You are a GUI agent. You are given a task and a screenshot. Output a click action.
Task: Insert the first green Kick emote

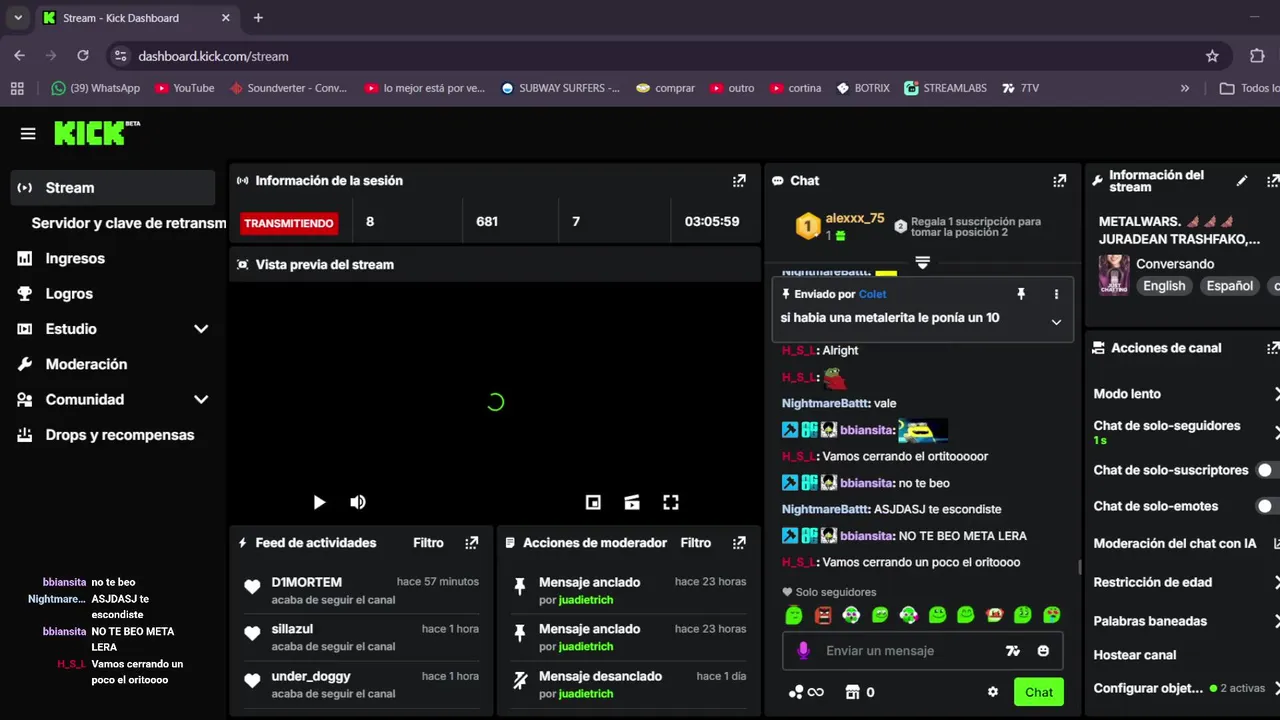point(794,615)
